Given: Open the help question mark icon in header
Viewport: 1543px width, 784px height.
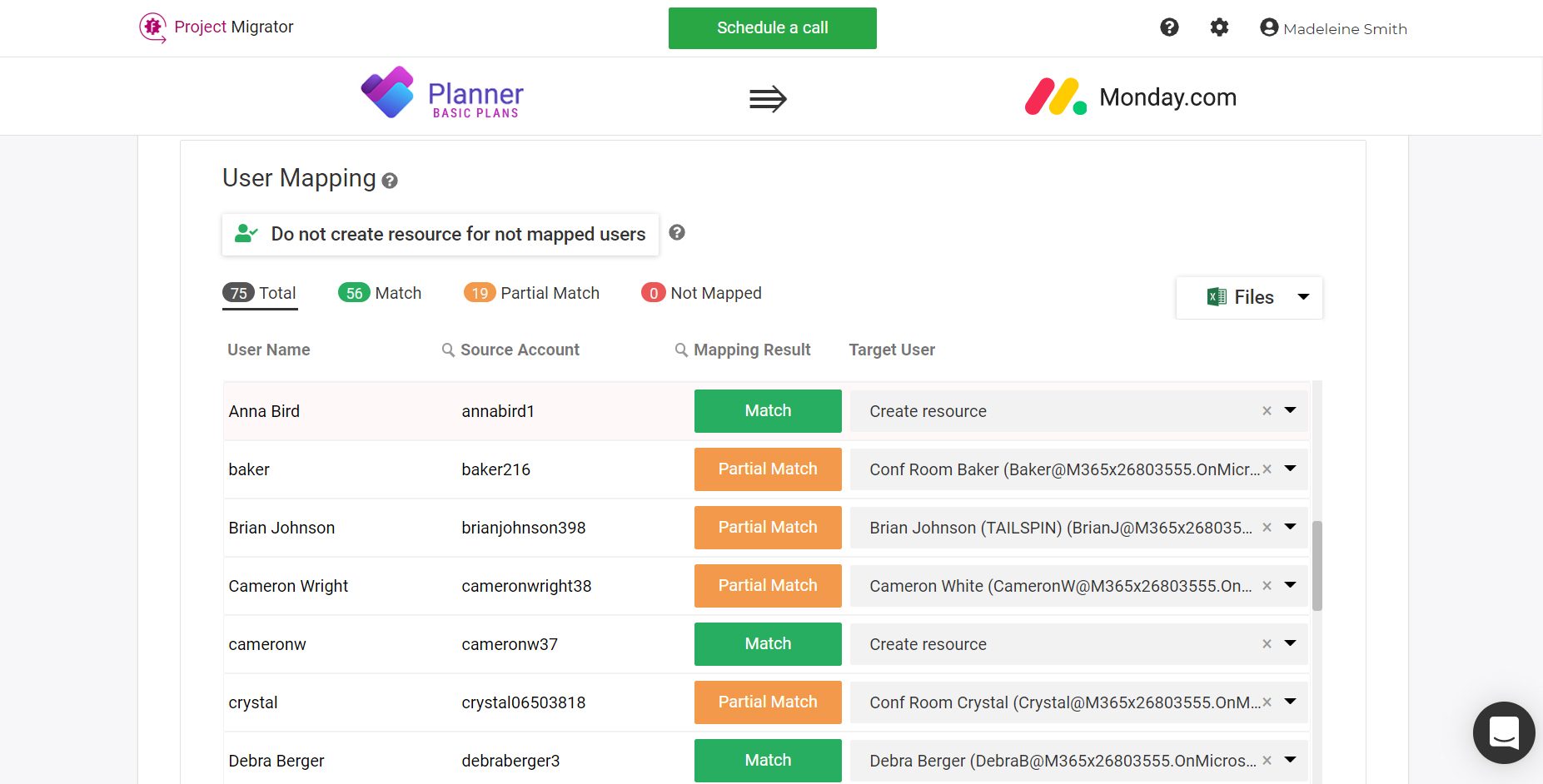Looking at the screenshot, I should (1169, 27).
